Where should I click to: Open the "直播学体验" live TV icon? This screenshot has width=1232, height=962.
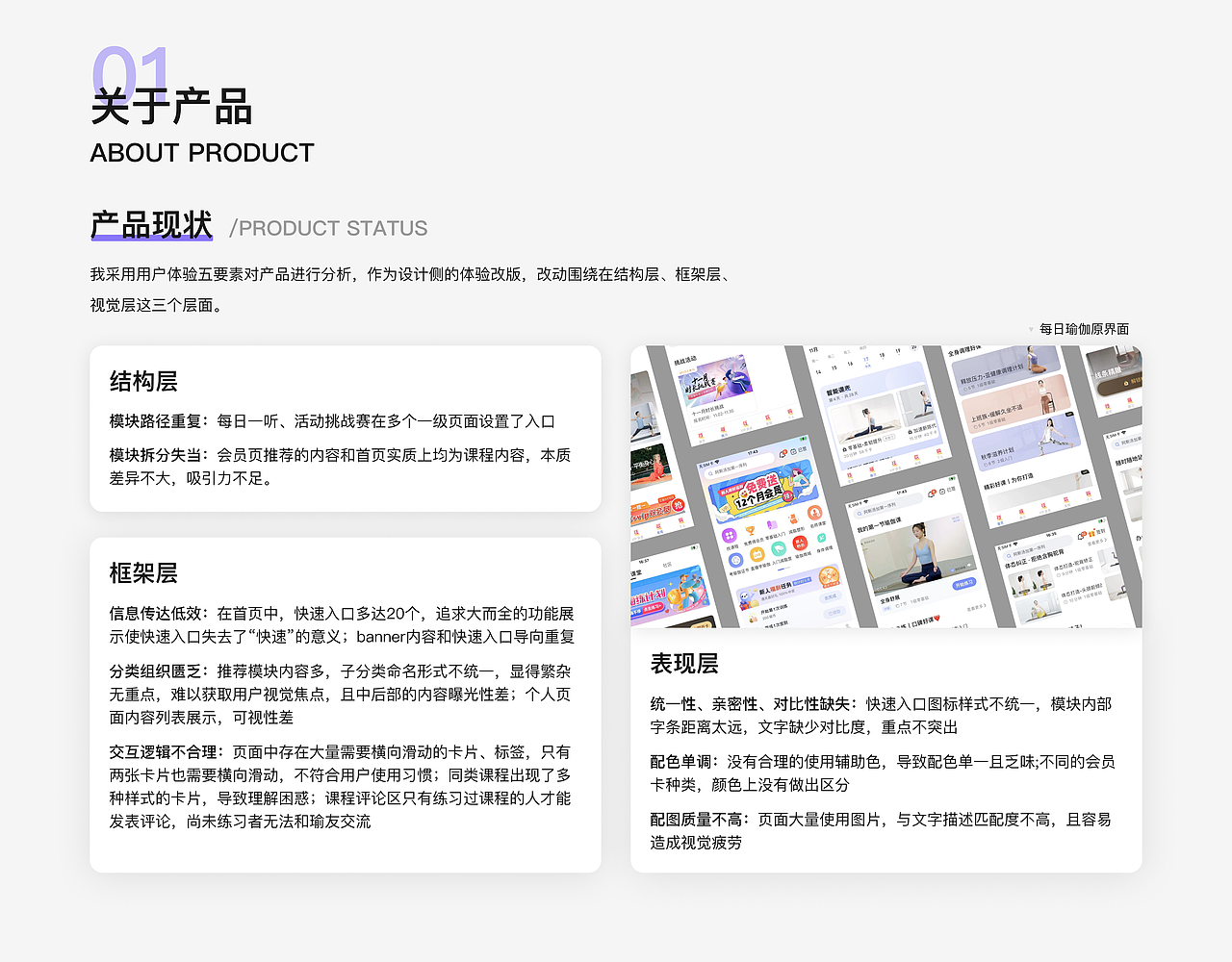click(x=758, y=555)
